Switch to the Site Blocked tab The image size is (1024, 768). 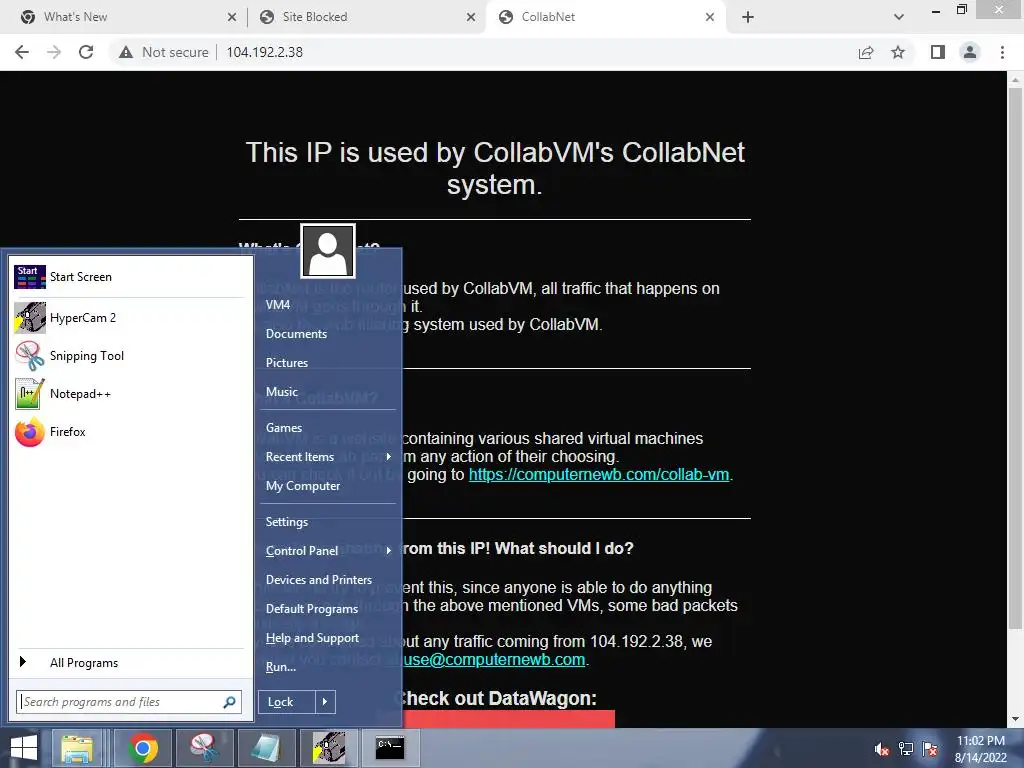click(366, 17)
